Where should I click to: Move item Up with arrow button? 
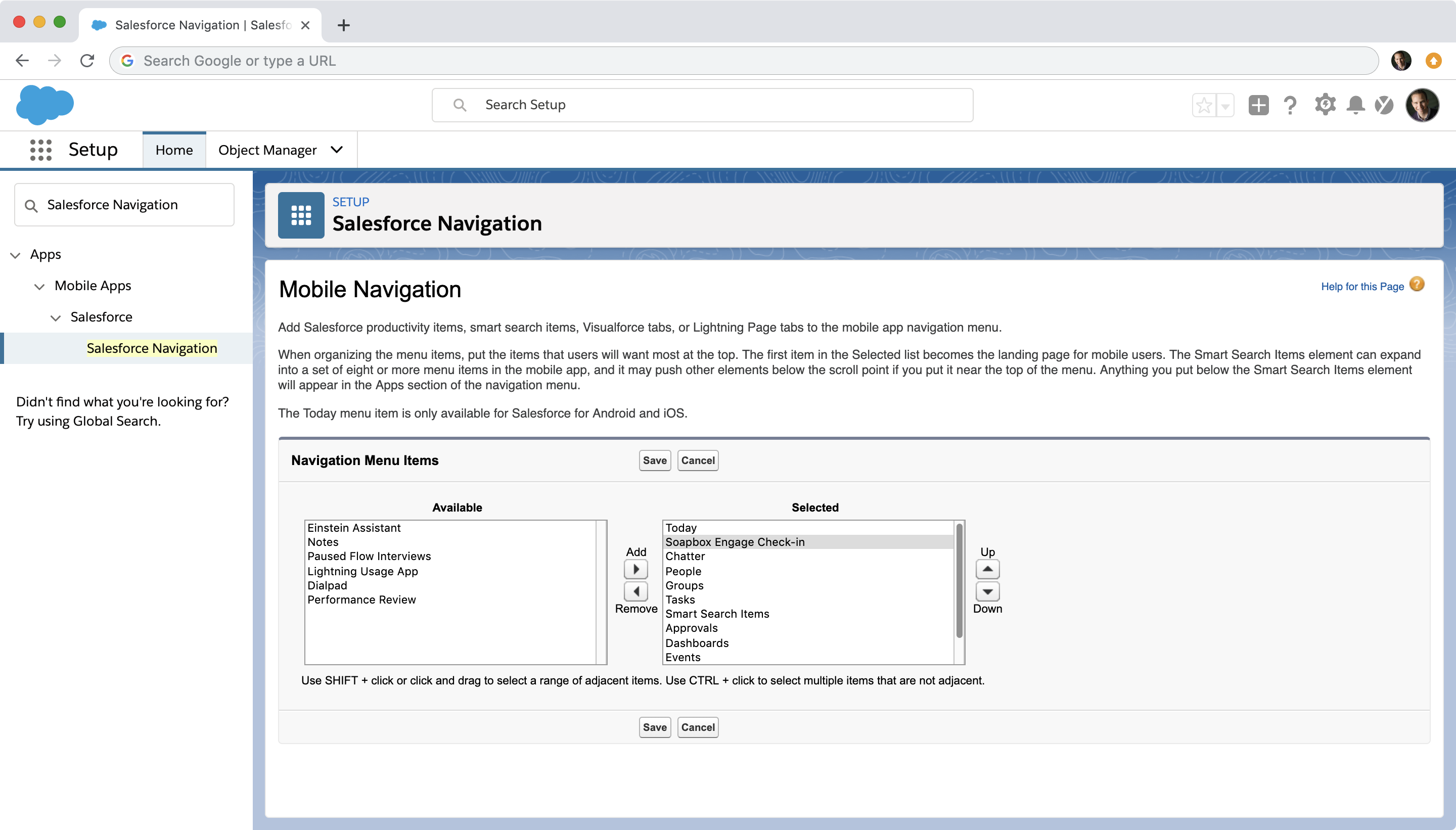tap(987, 569)
